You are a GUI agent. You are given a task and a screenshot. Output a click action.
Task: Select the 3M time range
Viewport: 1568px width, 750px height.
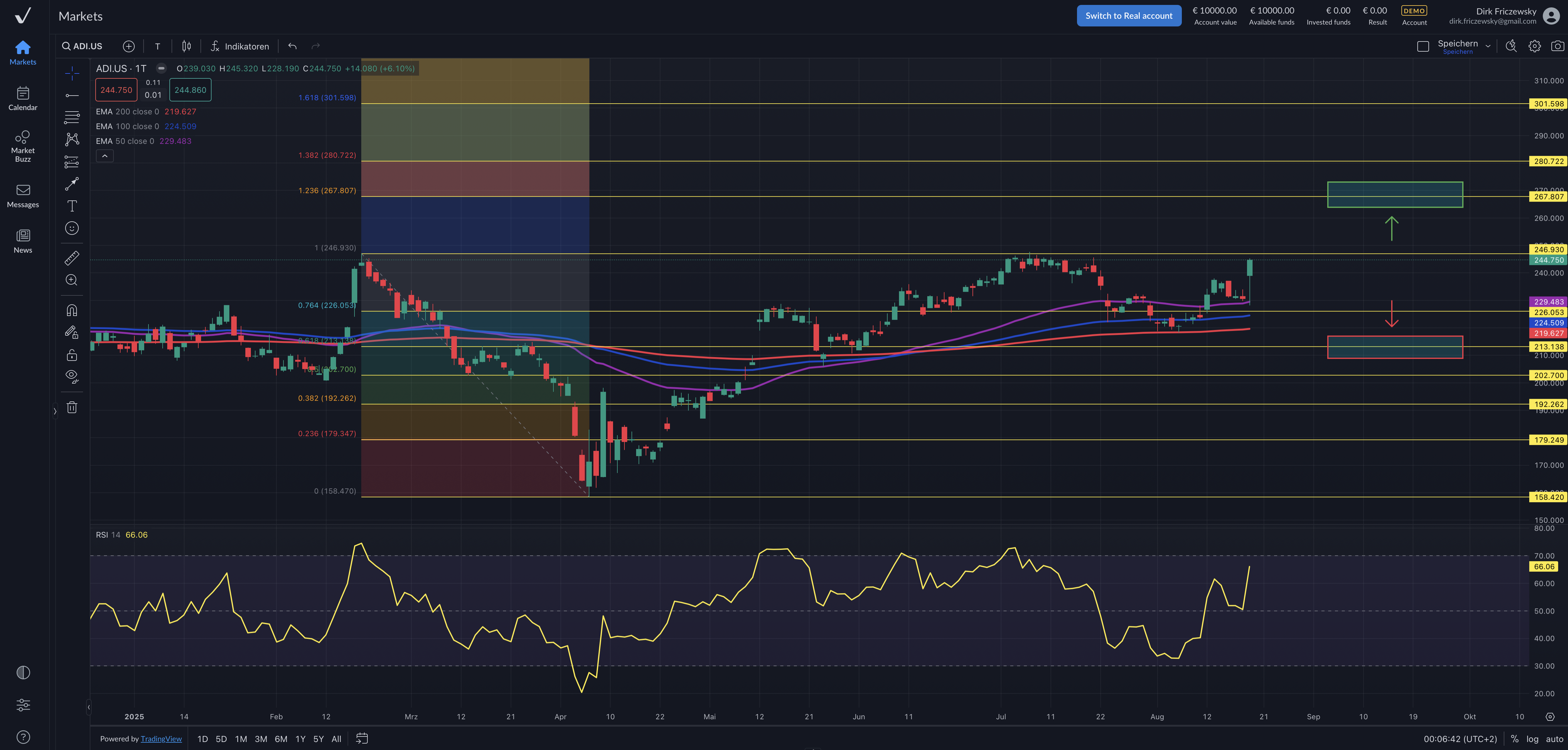pos(260,738)
